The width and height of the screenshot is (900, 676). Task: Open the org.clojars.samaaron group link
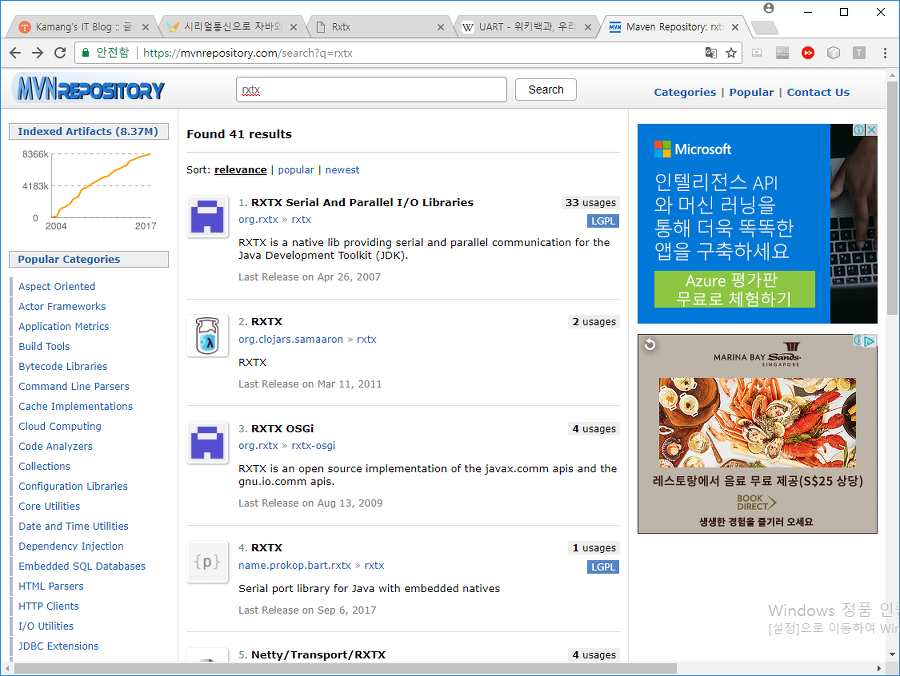click(291, 340)
